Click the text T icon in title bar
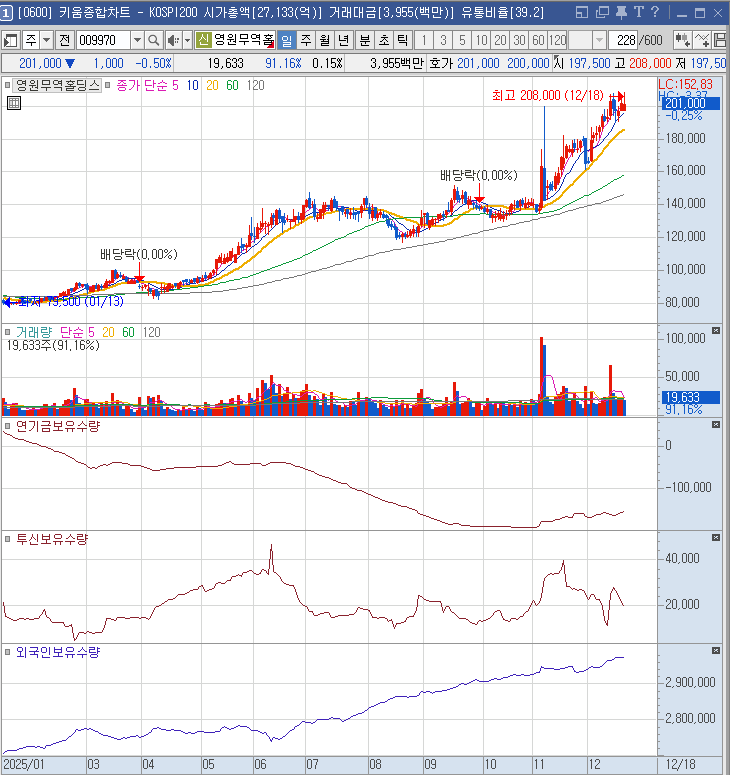The width and height of the screenshot is (730, 775). click(637, 12)
